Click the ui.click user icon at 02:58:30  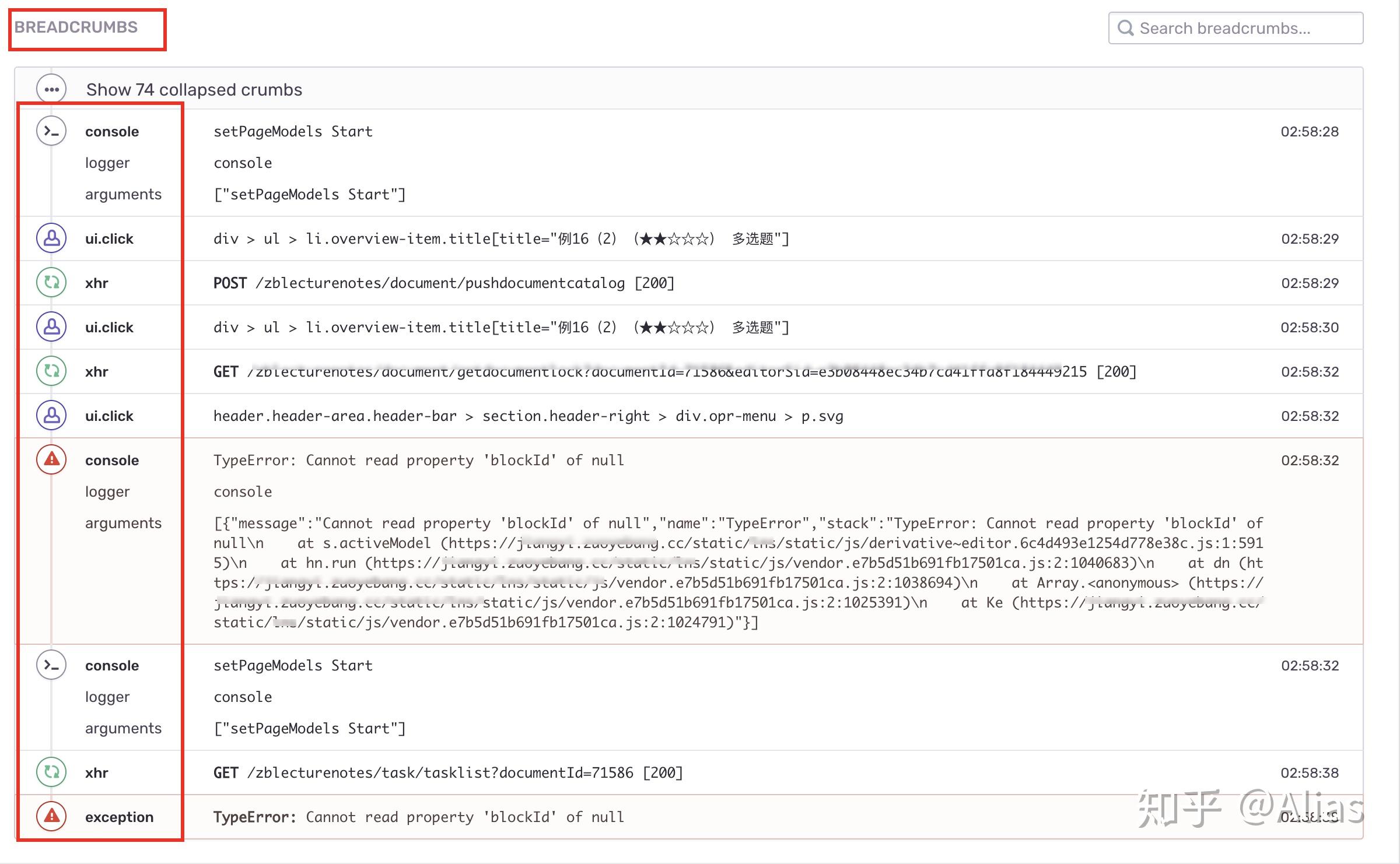(51, 327)
